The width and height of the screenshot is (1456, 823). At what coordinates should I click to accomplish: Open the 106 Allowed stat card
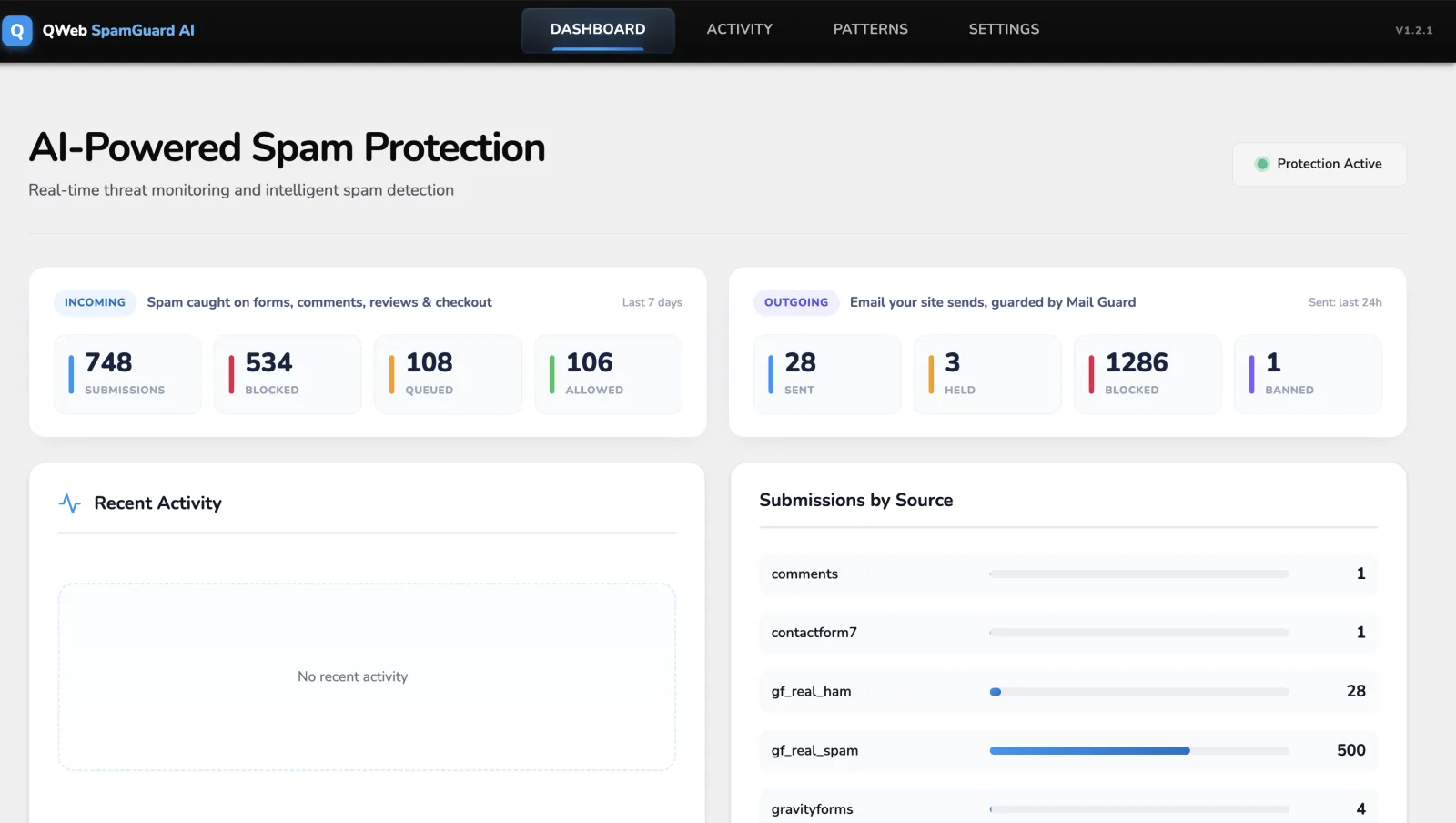tap(608, 374)
